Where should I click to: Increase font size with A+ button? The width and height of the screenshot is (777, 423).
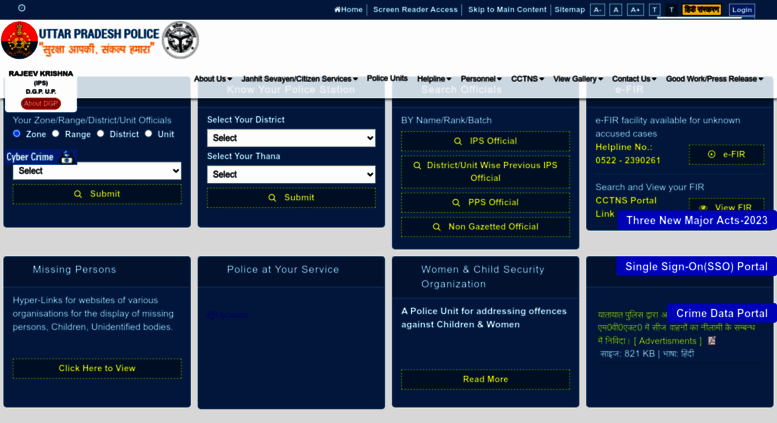click(x=635, y=10)
